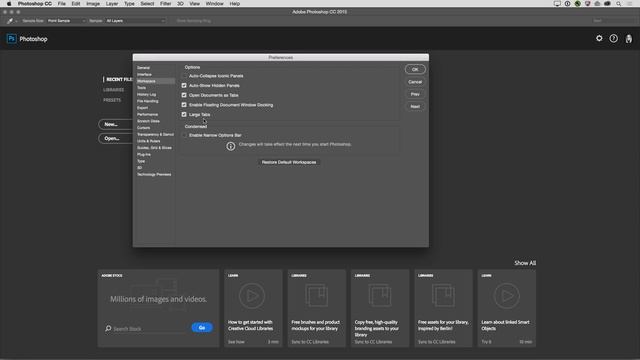
Task: Click the profile icon beside the help icon
Action: click(x=629, y=39)
